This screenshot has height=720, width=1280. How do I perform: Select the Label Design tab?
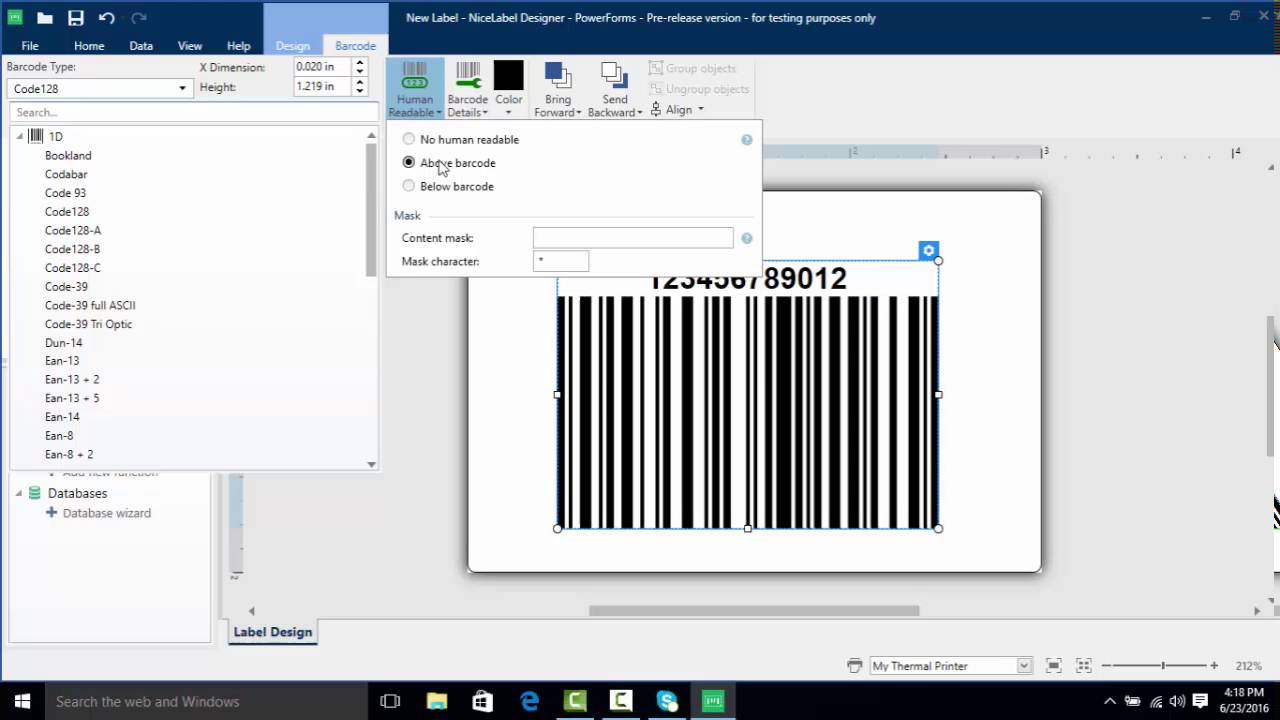272,632
